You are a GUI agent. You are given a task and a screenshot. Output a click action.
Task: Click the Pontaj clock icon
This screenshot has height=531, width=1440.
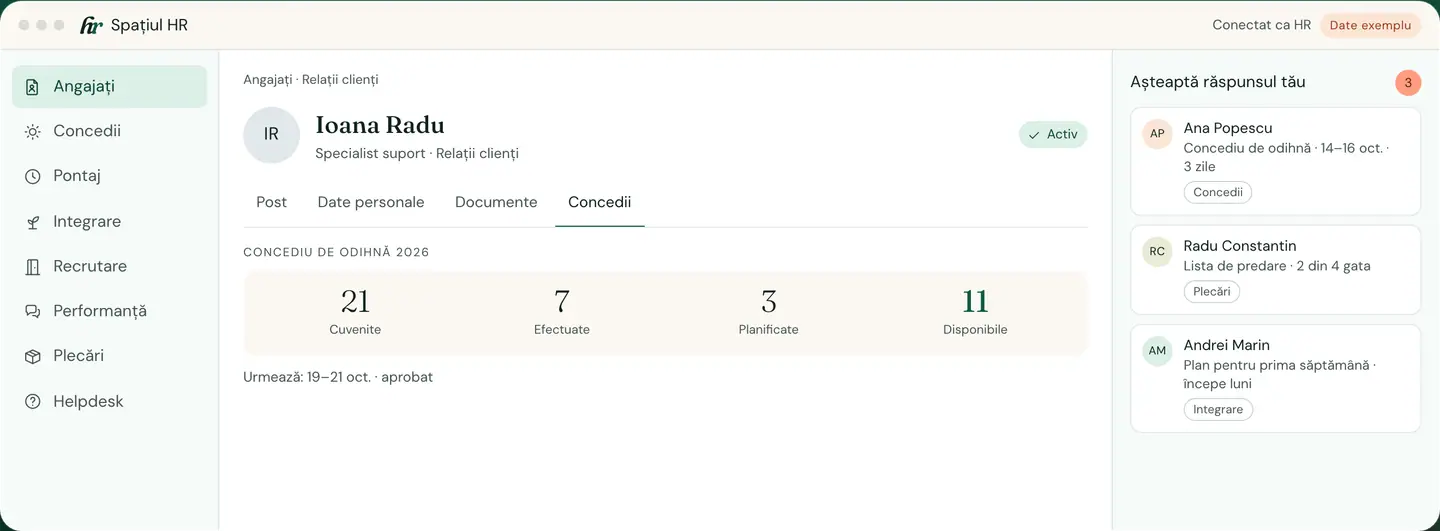coord(33,176)
